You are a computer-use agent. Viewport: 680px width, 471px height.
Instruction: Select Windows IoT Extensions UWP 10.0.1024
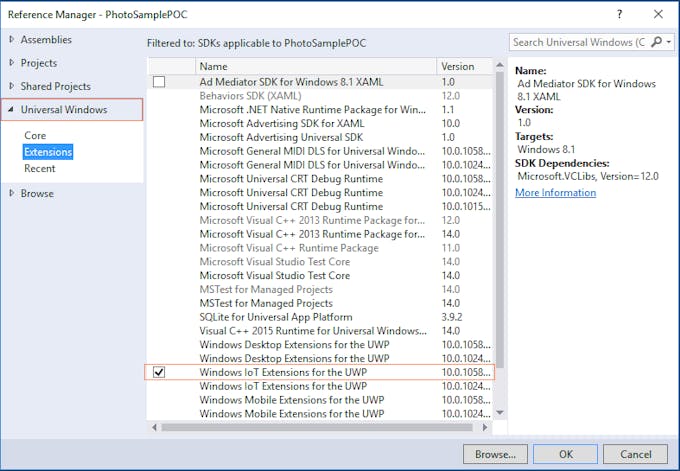point(320,386)
